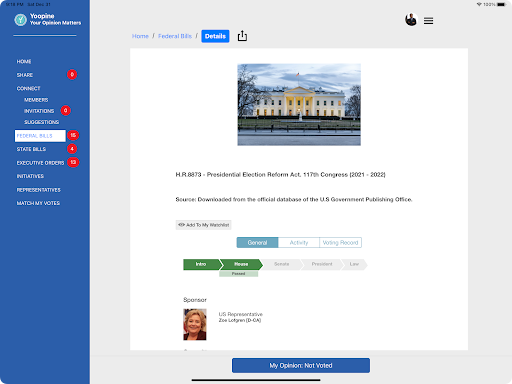Click the badge next to Federal Bills
This screenshot has width=512, height=384.
[73, 135]
